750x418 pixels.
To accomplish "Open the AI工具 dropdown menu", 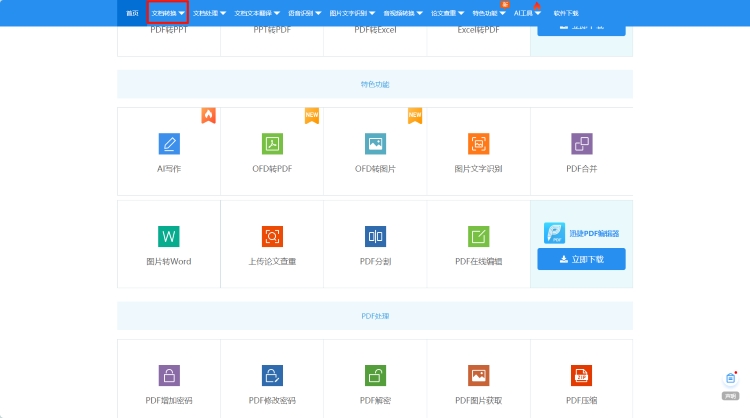I will click(x=527, y=13).
